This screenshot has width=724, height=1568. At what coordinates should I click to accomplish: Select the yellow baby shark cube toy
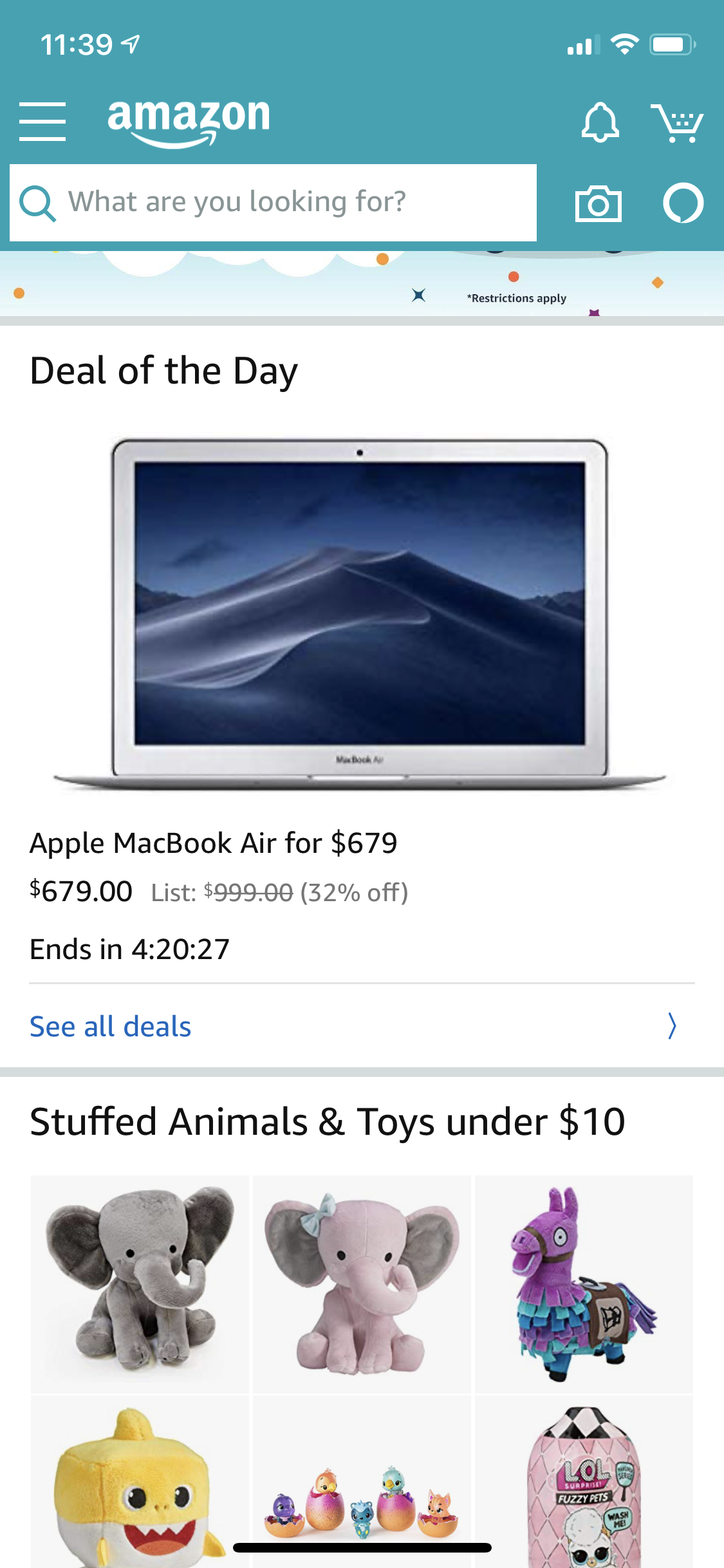point(140,1482)
